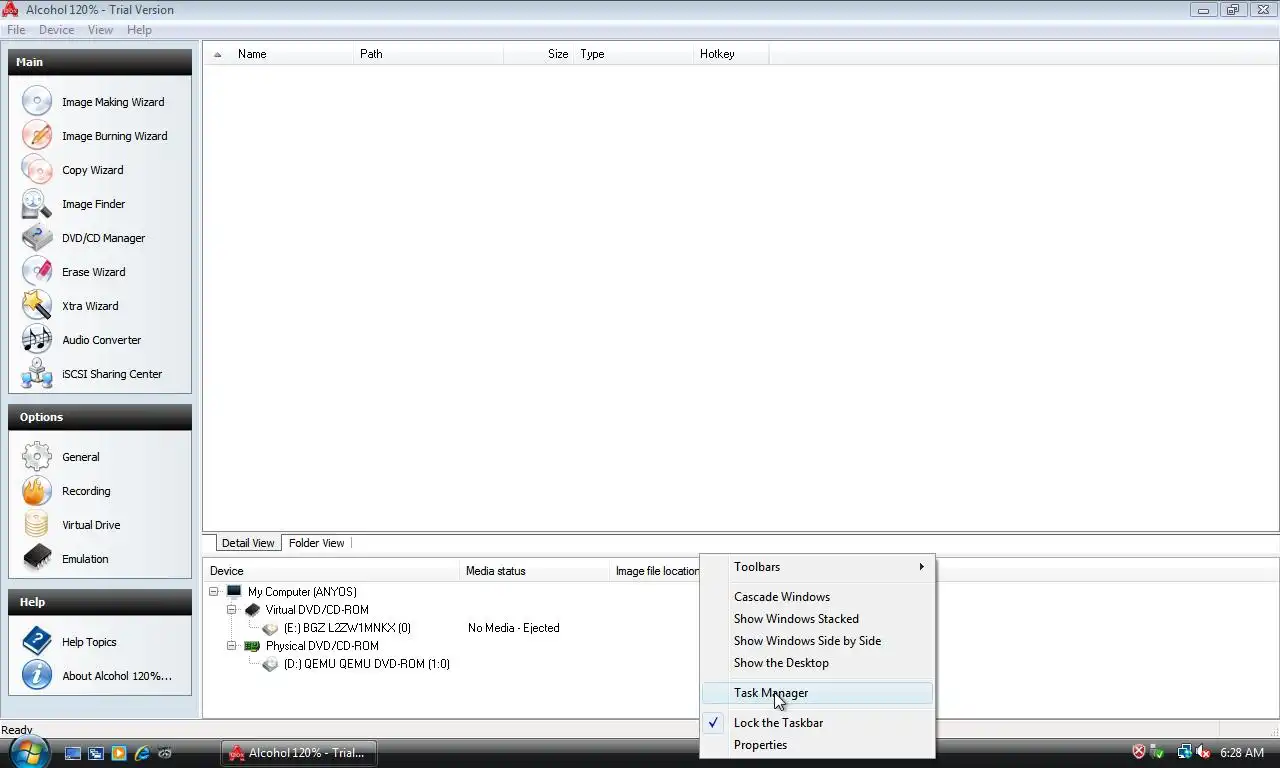Launch Windows Media Player from quick launch

point(119,753)
